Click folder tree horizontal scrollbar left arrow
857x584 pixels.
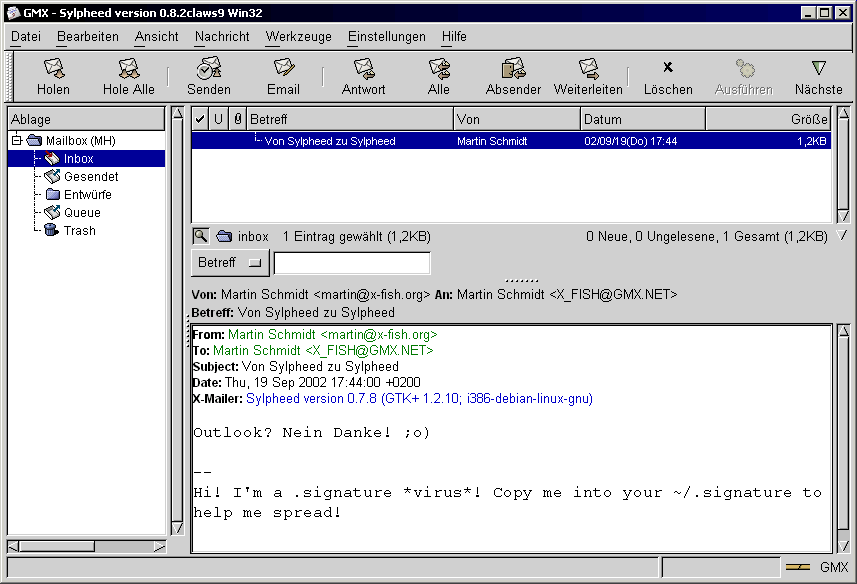point(14,546)
